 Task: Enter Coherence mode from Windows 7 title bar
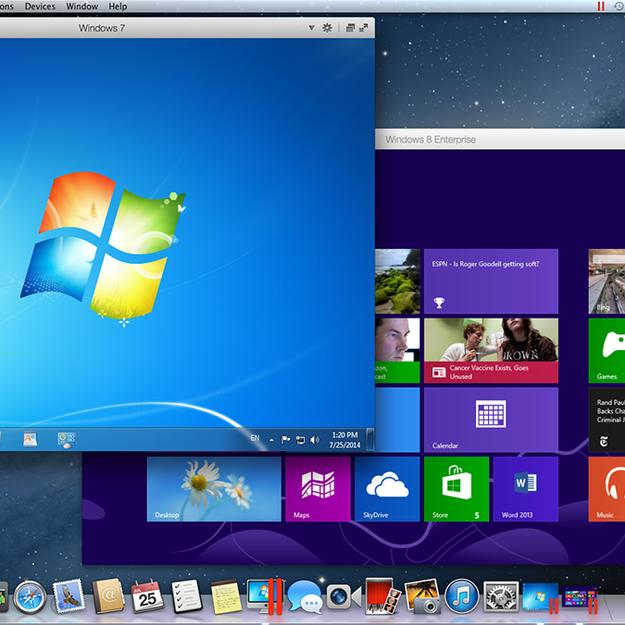pyautogui.click(x=350, y=28)
